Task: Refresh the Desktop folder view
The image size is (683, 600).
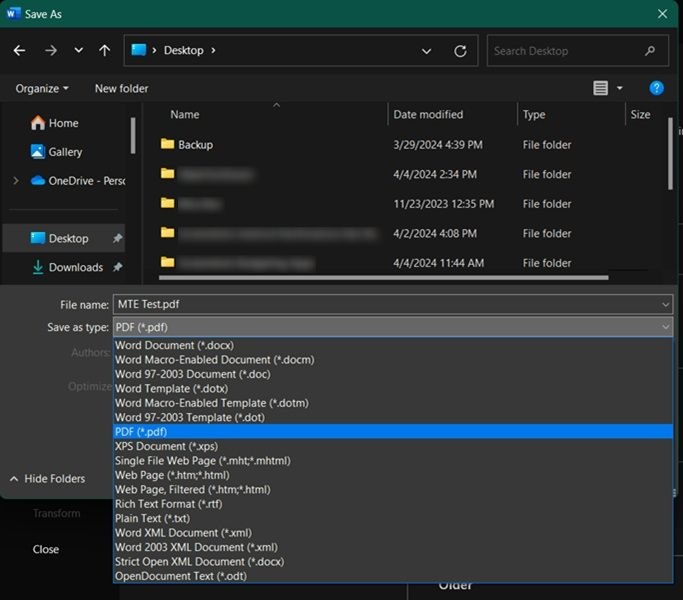Action: tap(460, 51)
